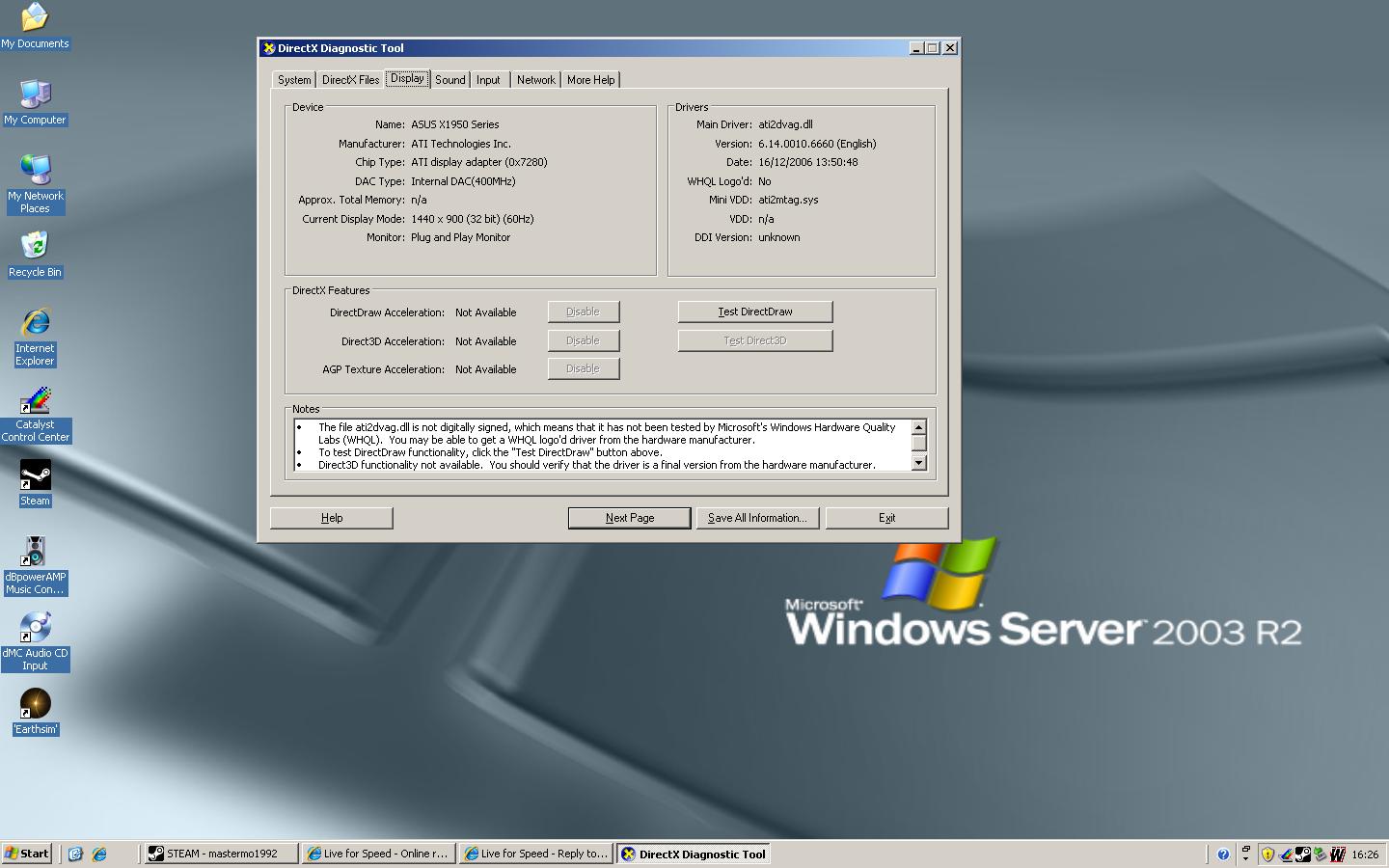Switch to STEAM - mastermo1992 taskbar window

pyautogui.click(x=221, y=854)
